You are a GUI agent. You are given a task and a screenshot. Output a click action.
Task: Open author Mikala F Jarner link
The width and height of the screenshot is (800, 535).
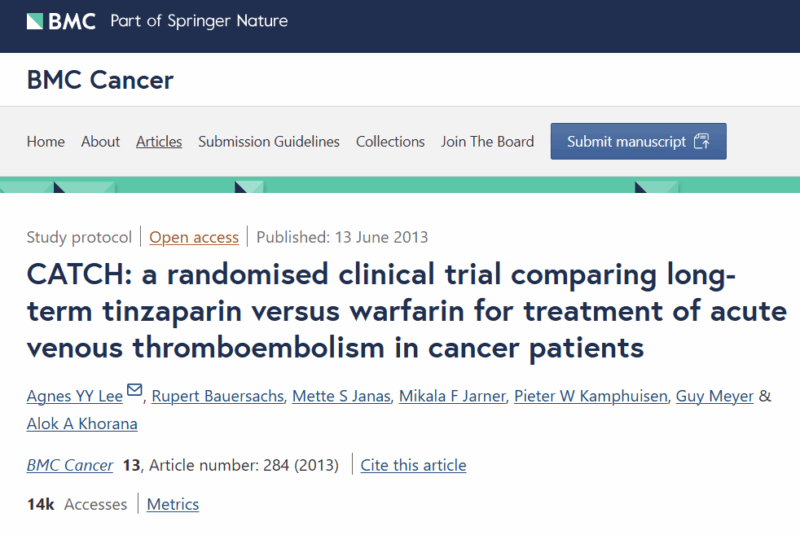tap(452, 396)
